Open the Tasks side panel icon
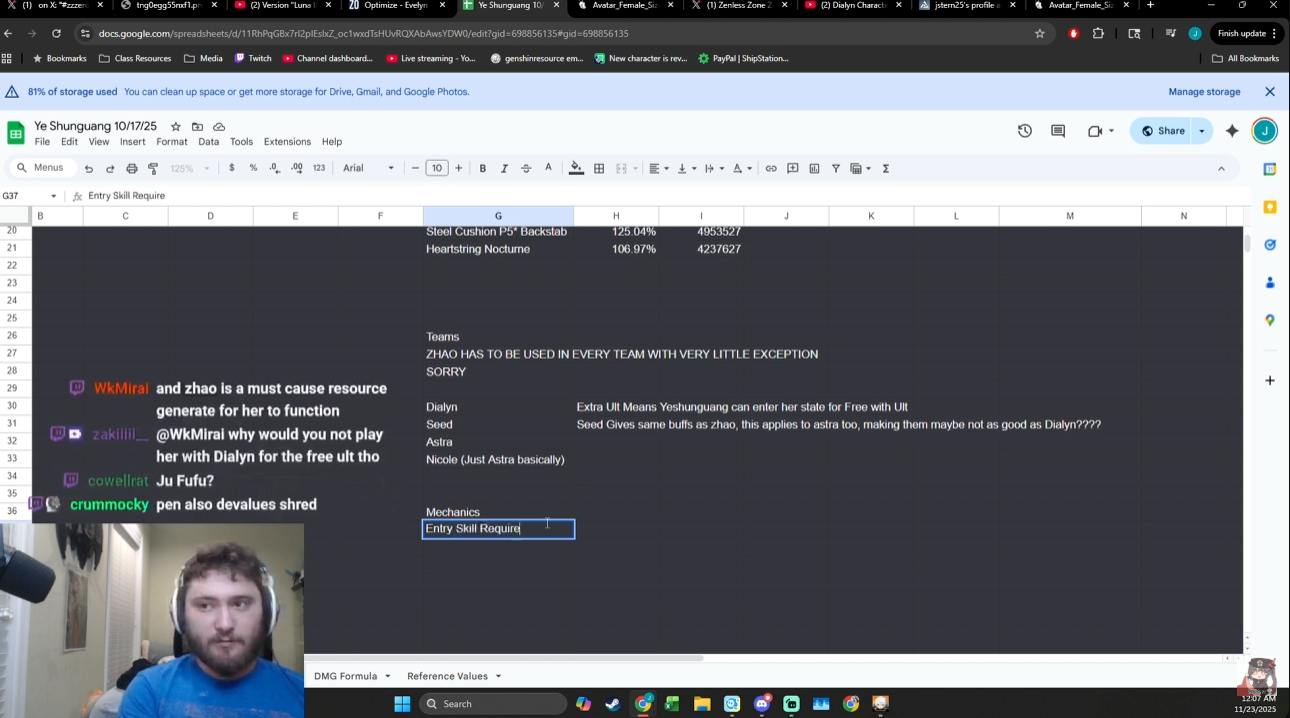The width and height of the screenshot is (1290, 718). point(1270,244)
